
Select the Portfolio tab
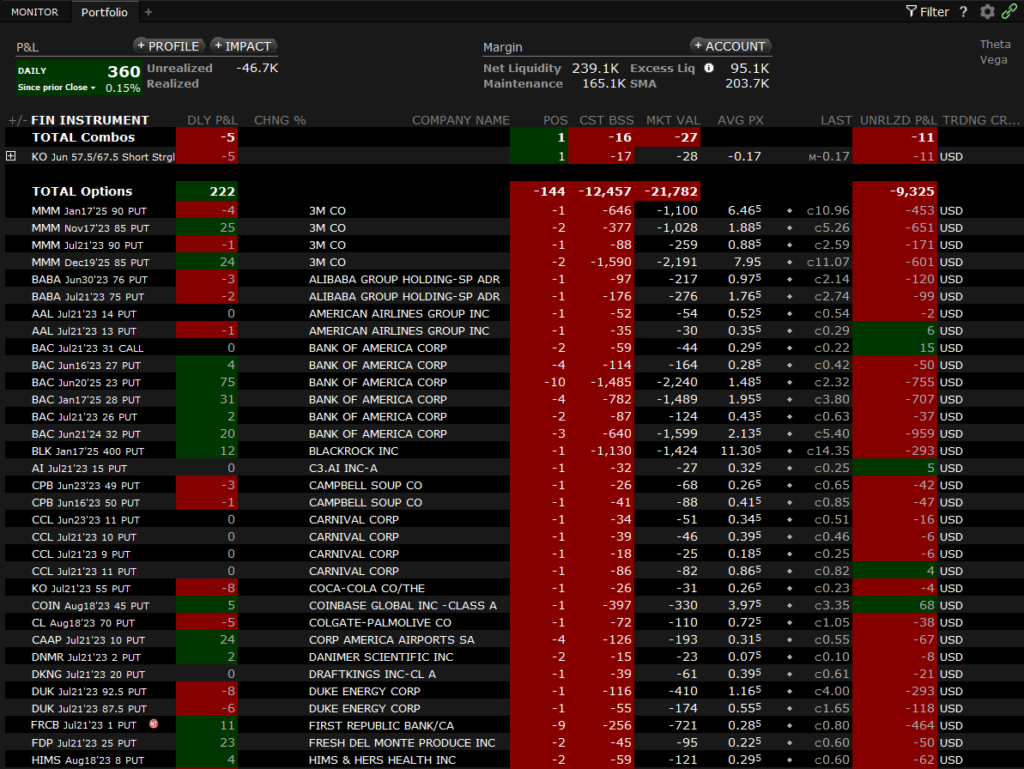[104, 12]
